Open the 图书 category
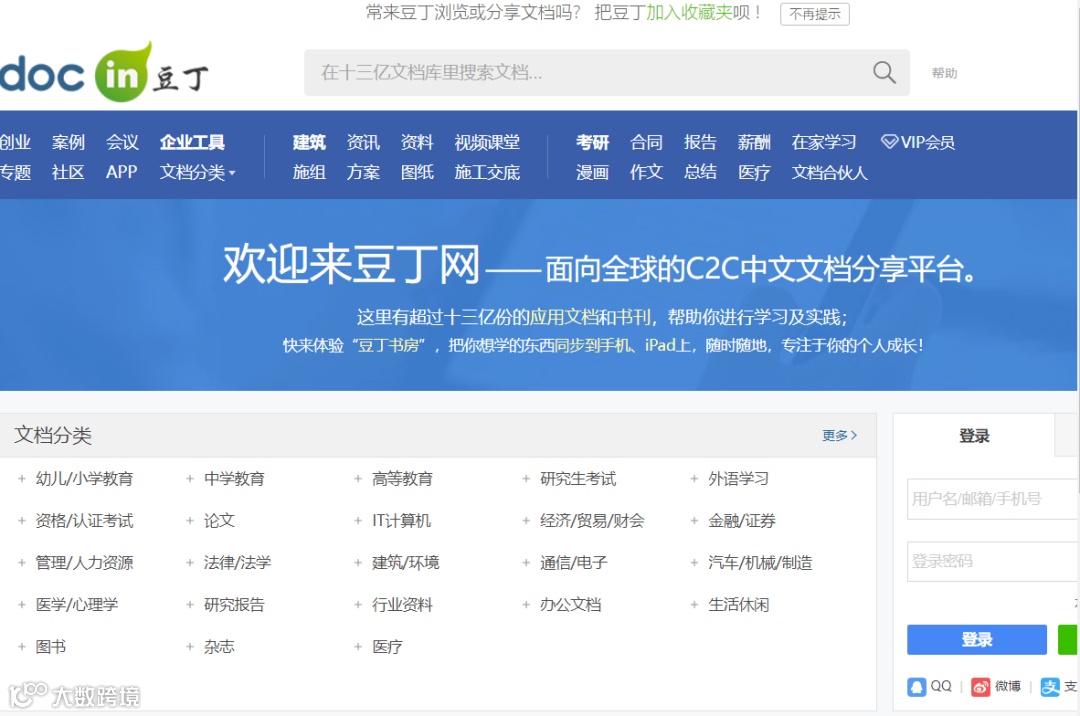The height and width of the screenshot is (716, 1080). pos(51,647)
